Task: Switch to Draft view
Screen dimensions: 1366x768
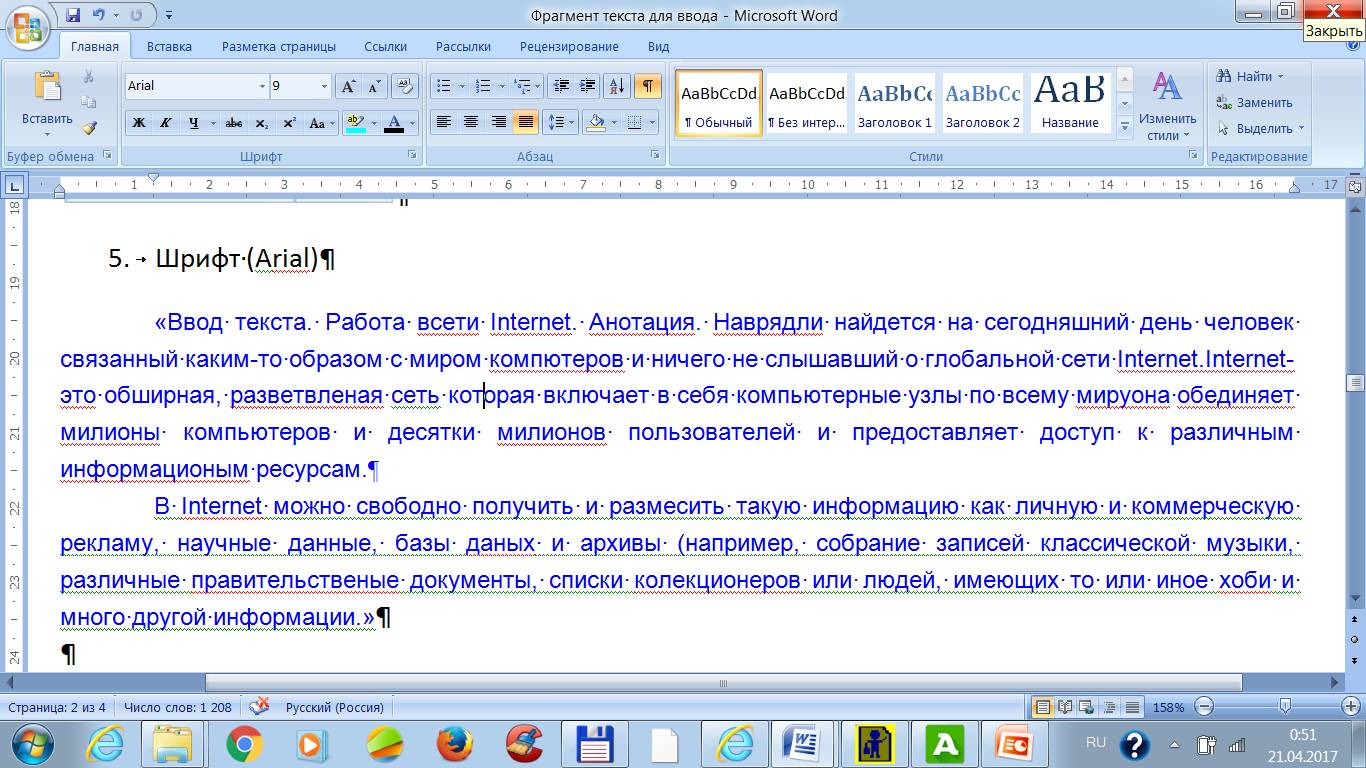Action: point(1132,707)
